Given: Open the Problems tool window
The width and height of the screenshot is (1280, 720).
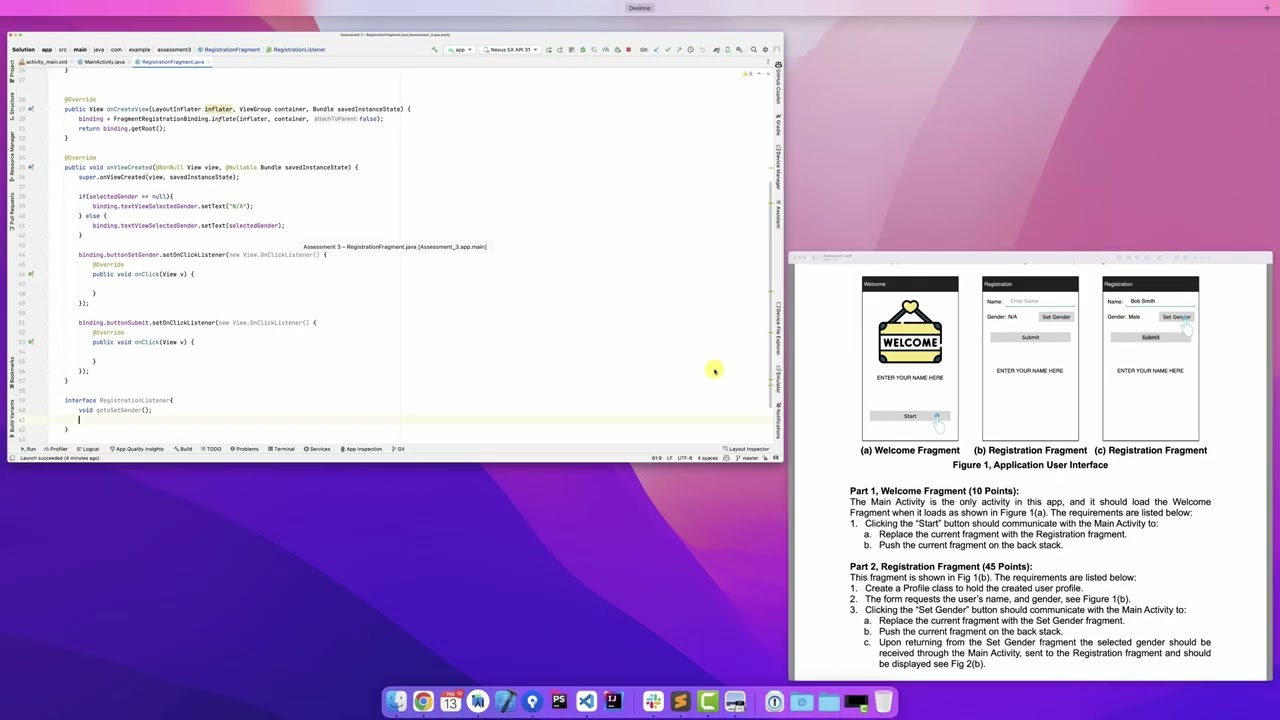Looking at the screenshot, I should (x=245, y=449).
